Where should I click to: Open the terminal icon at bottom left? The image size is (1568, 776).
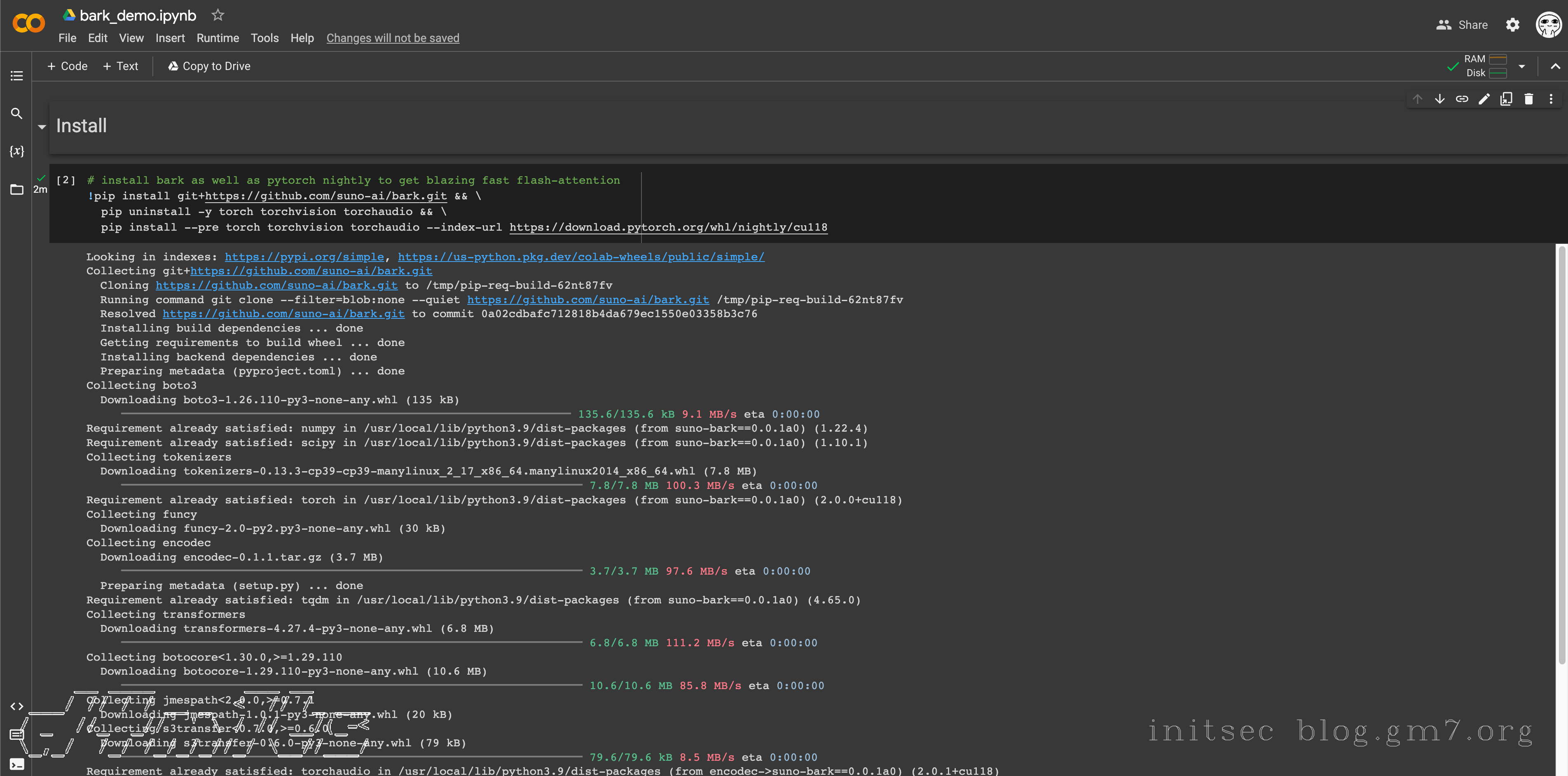16,764
